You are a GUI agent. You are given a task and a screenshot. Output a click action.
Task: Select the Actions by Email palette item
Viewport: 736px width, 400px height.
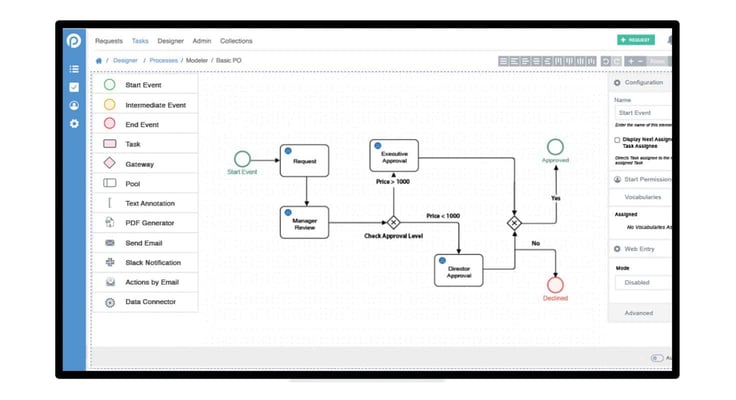click(x=146, y=282)
